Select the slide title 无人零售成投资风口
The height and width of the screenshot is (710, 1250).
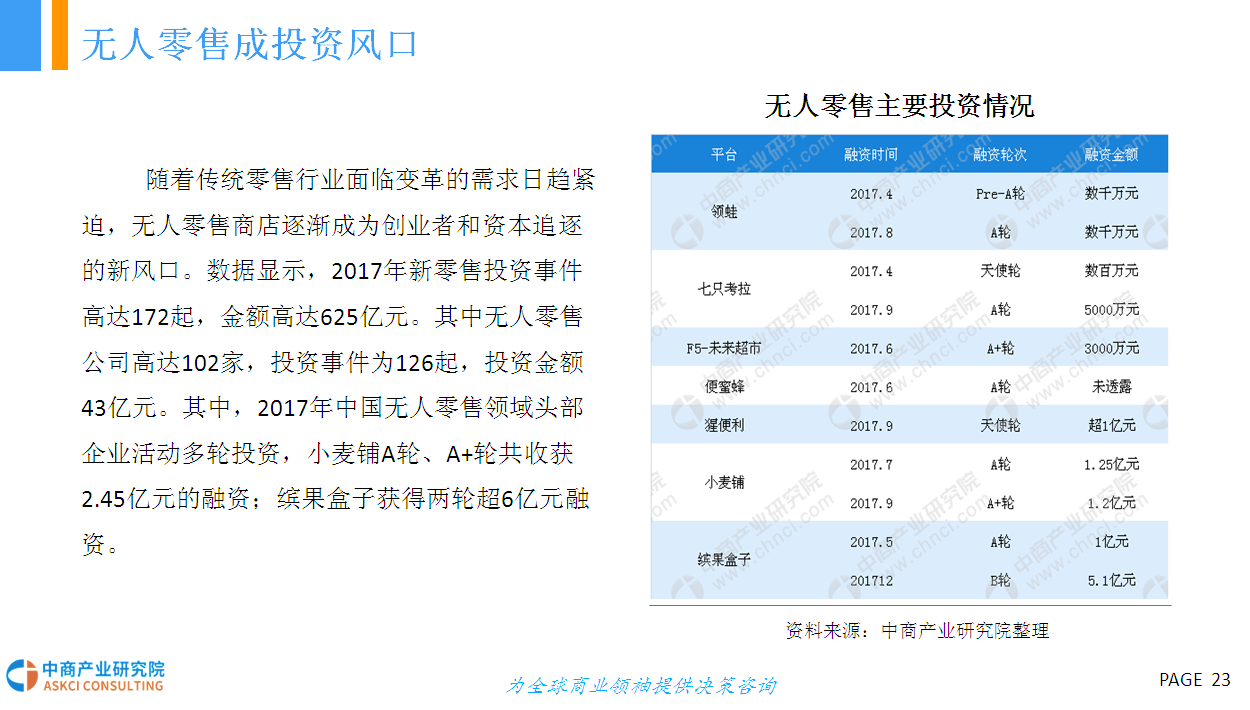point(249,44)
